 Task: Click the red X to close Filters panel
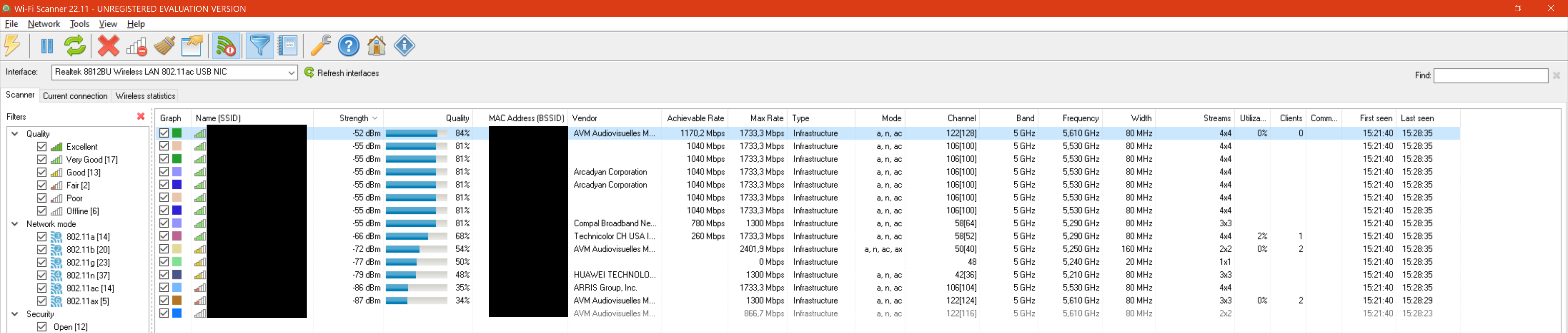tap(141, 116)
